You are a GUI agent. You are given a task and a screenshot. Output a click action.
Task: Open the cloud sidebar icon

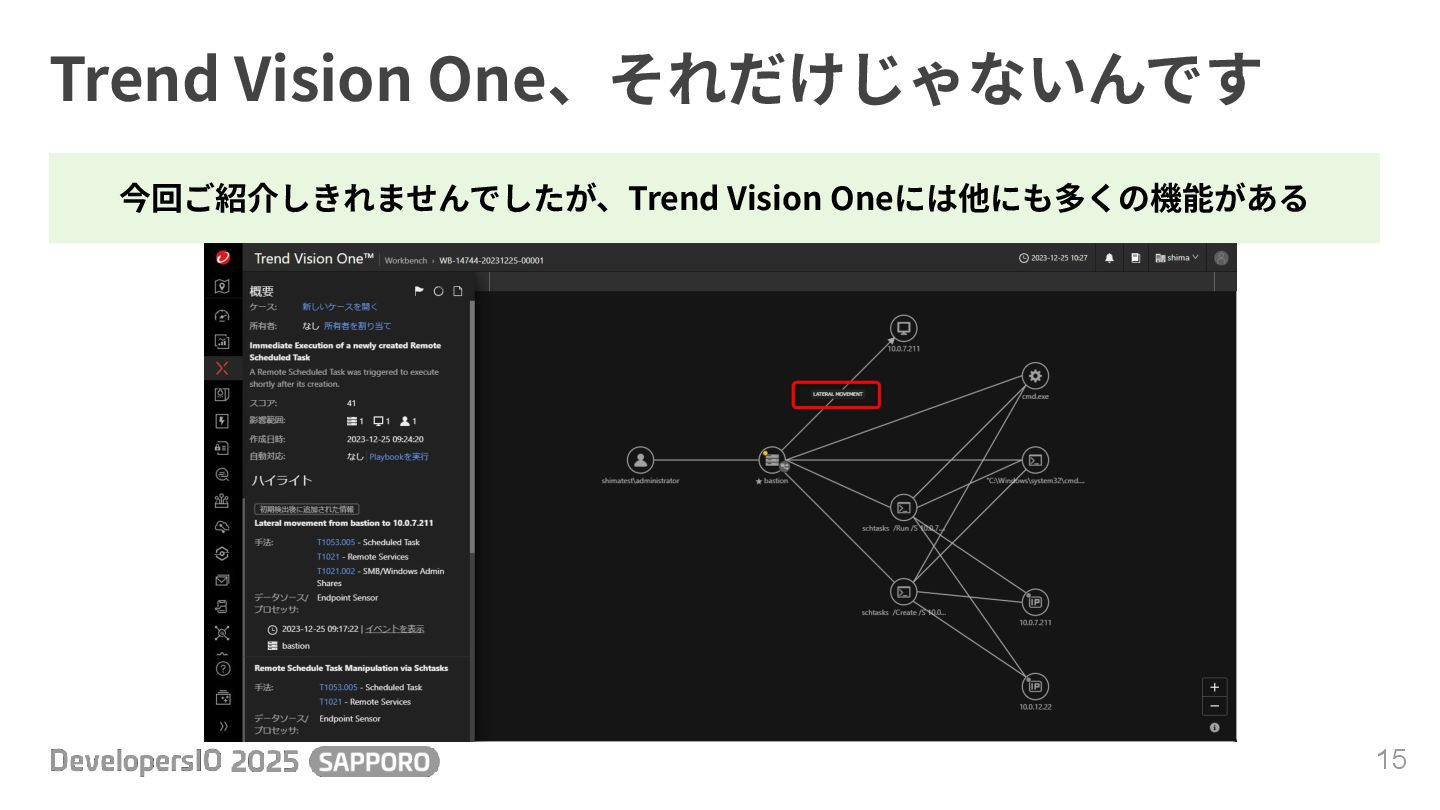[x=222, y=527]
